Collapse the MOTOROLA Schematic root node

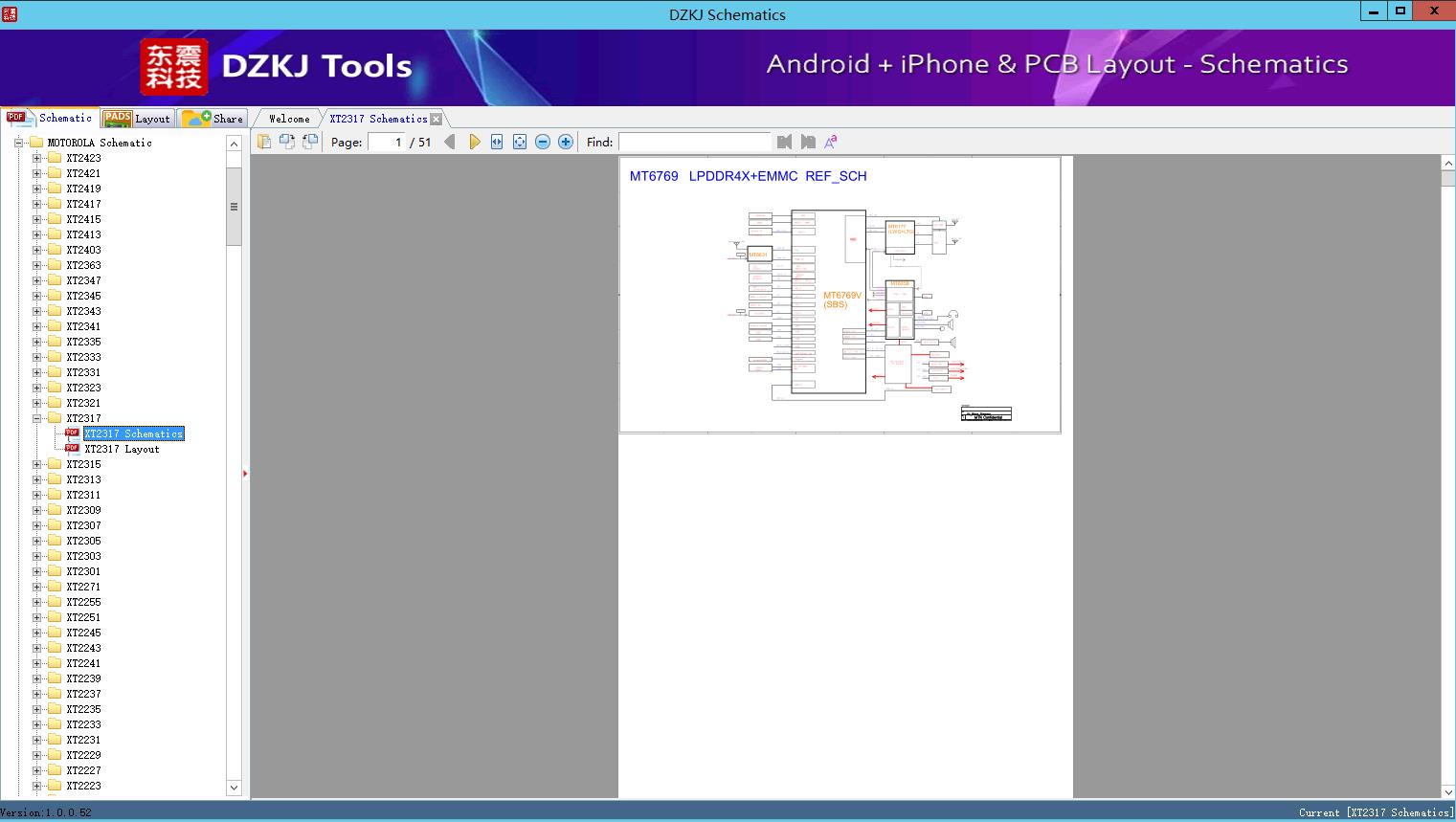point(18,143)
